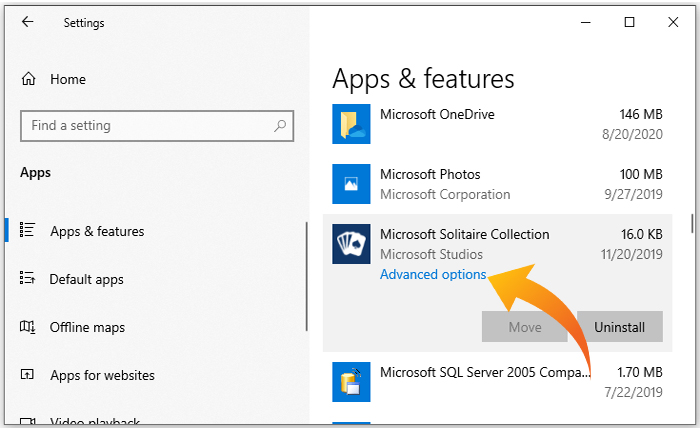Click the Default apps sidebar icon
Viewport: 700px width, 430px height.
click(29, 279)
